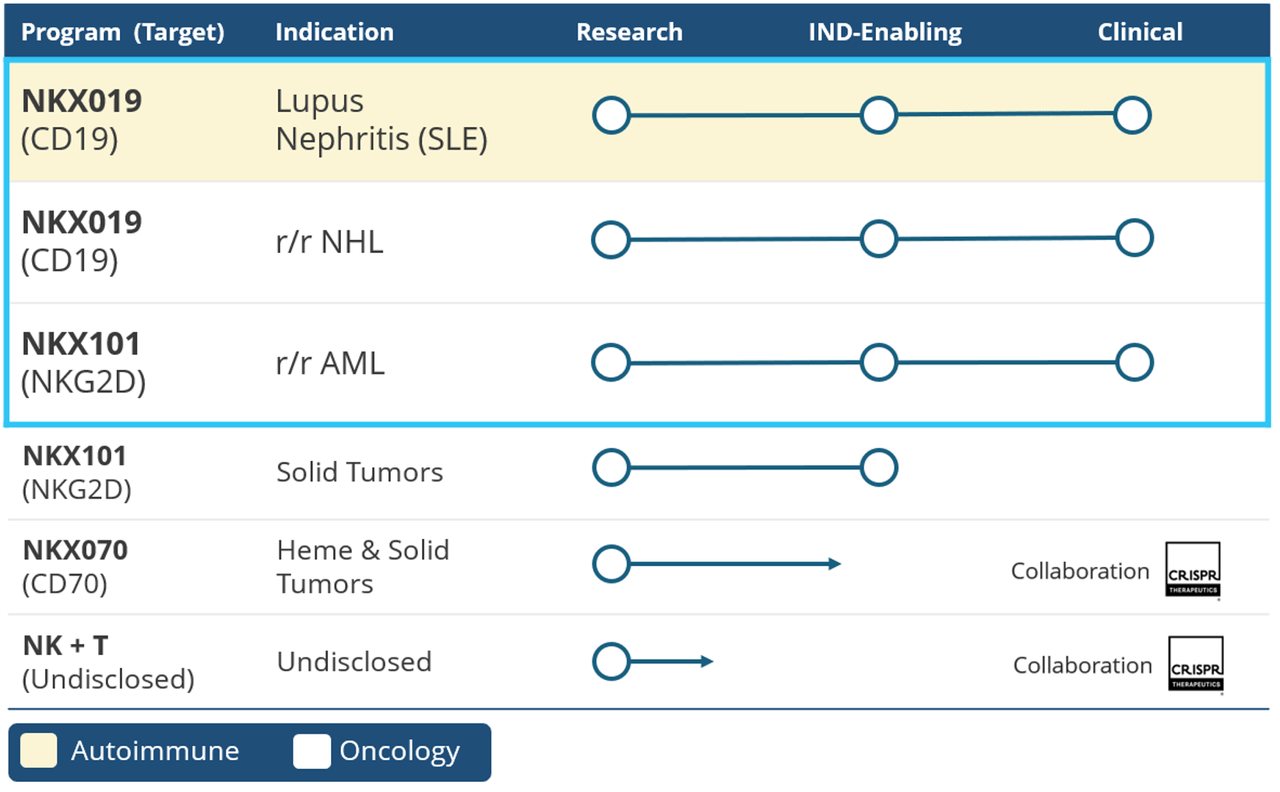This screenshot has height=792, width=1280.
Task: Select the Program (Target) column header
Action: pos(123,32)
